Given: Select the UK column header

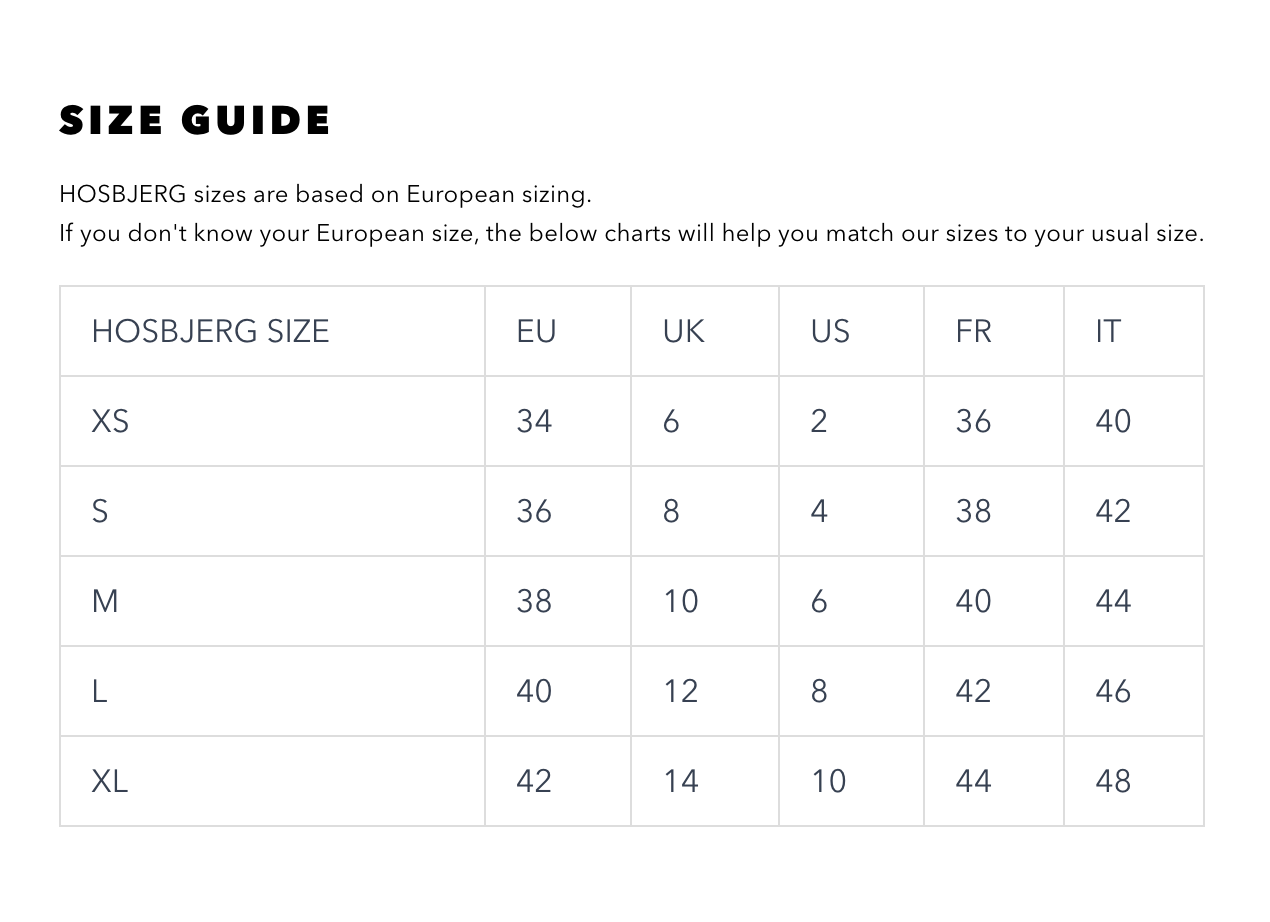Looking at the screenshot, I should tap(683, 331).
